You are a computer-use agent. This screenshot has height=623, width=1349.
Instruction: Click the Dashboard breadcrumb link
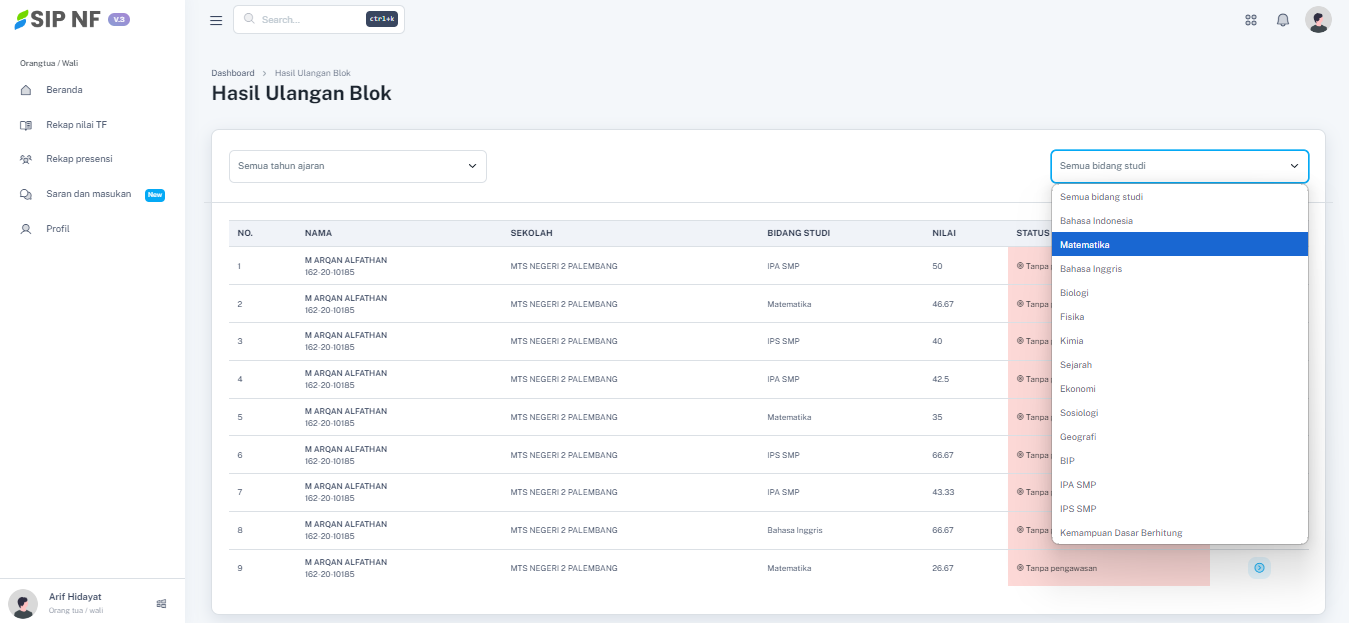233,73
